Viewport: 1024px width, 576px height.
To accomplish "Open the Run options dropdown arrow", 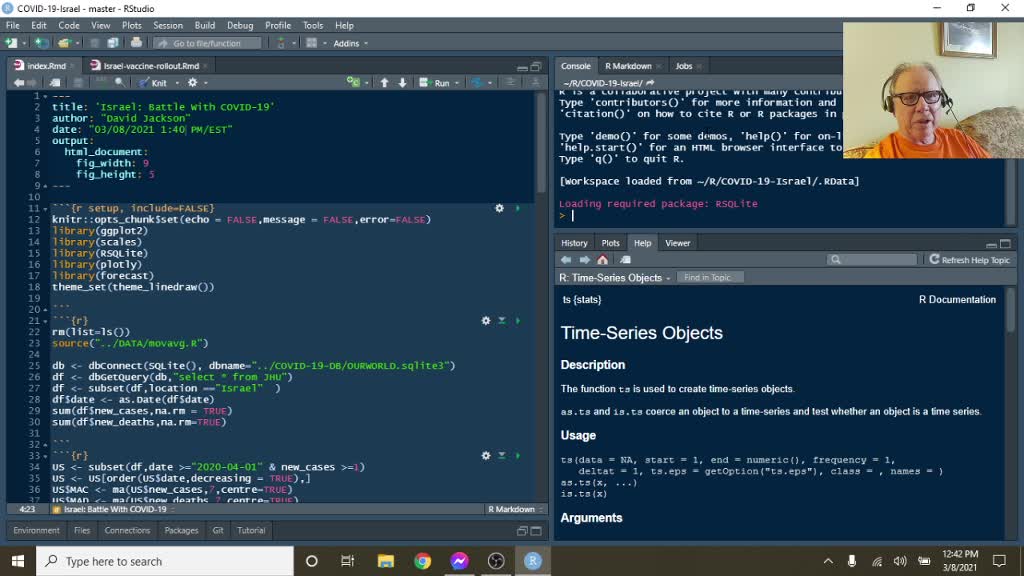I will [x=456, y=83].
